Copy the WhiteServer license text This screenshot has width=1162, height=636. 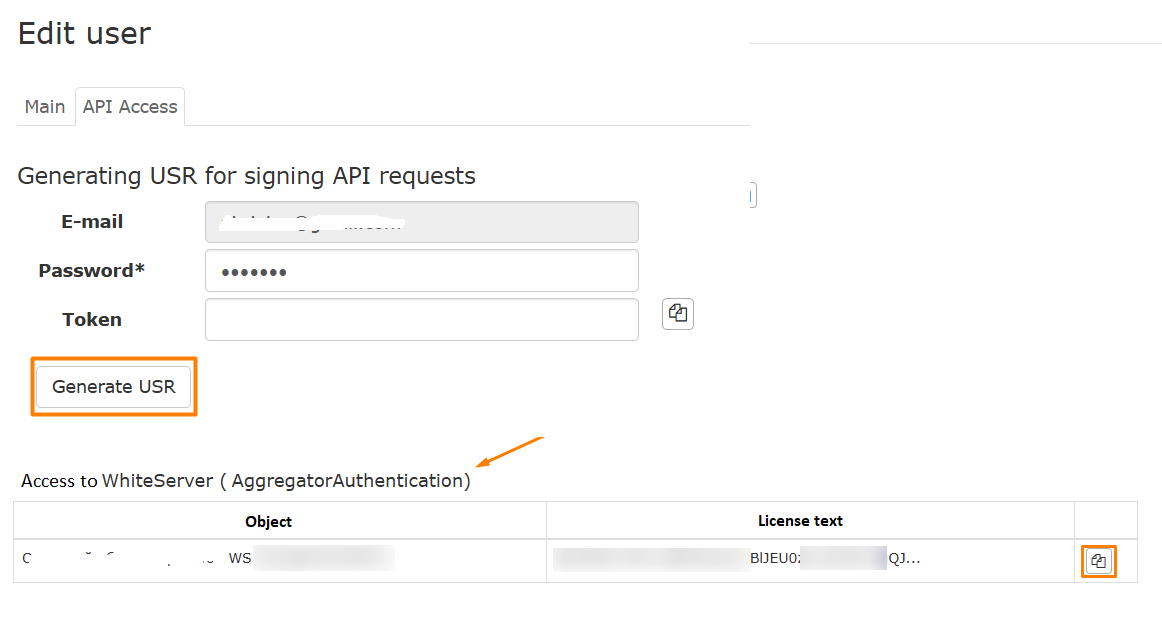[1098, 561]
